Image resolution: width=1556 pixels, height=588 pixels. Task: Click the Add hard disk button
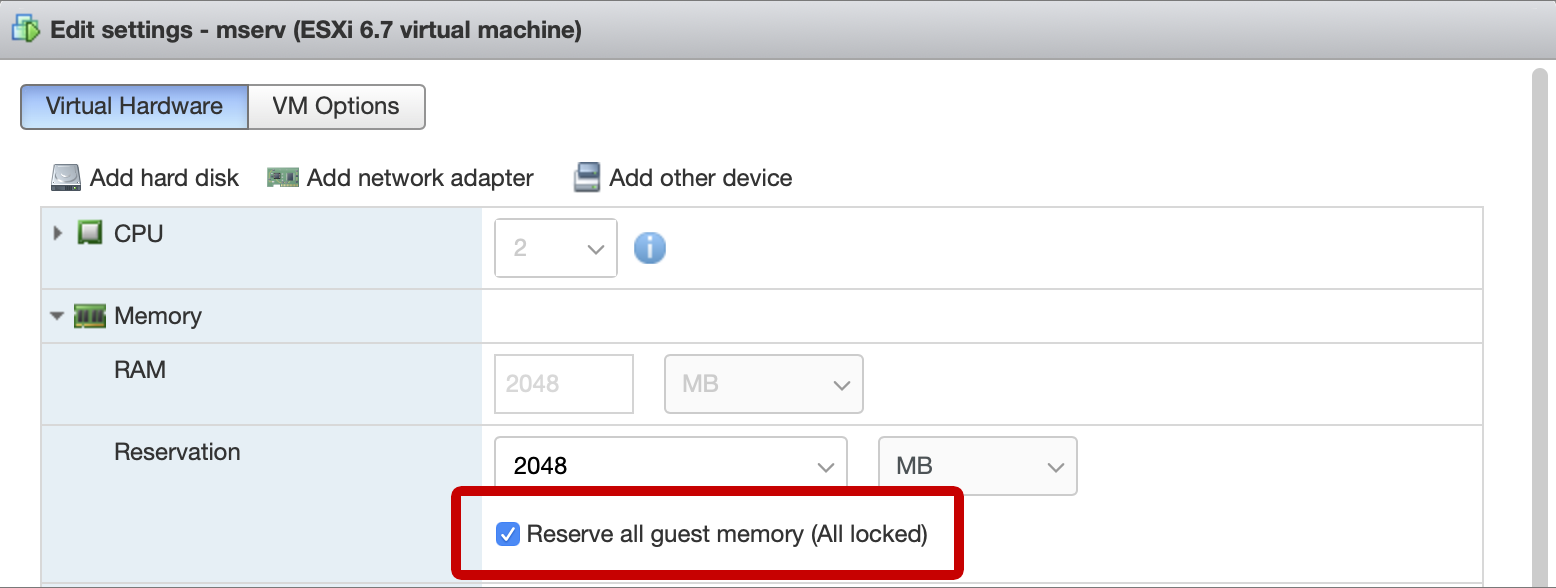[145, 178]
